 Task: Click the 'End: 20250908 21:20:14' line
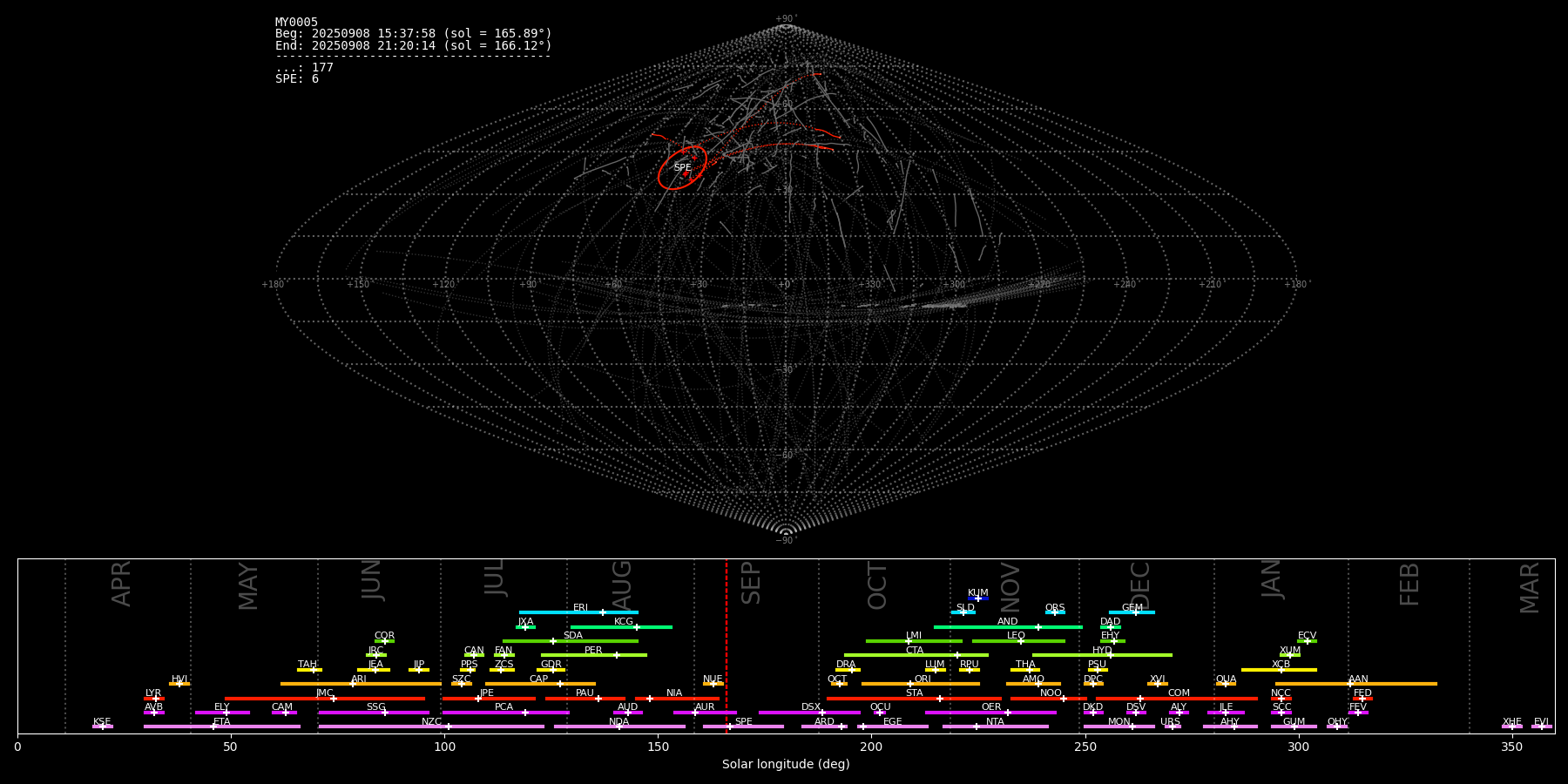coord(414,45)
